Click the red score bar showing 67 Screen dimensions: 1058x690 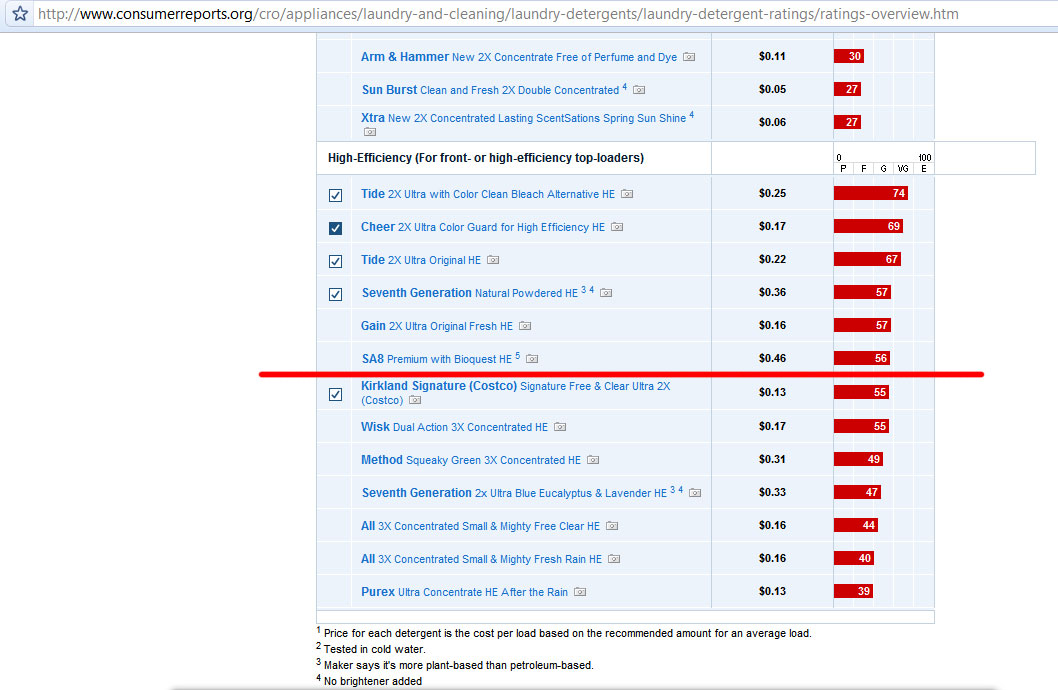pos(868,260)
